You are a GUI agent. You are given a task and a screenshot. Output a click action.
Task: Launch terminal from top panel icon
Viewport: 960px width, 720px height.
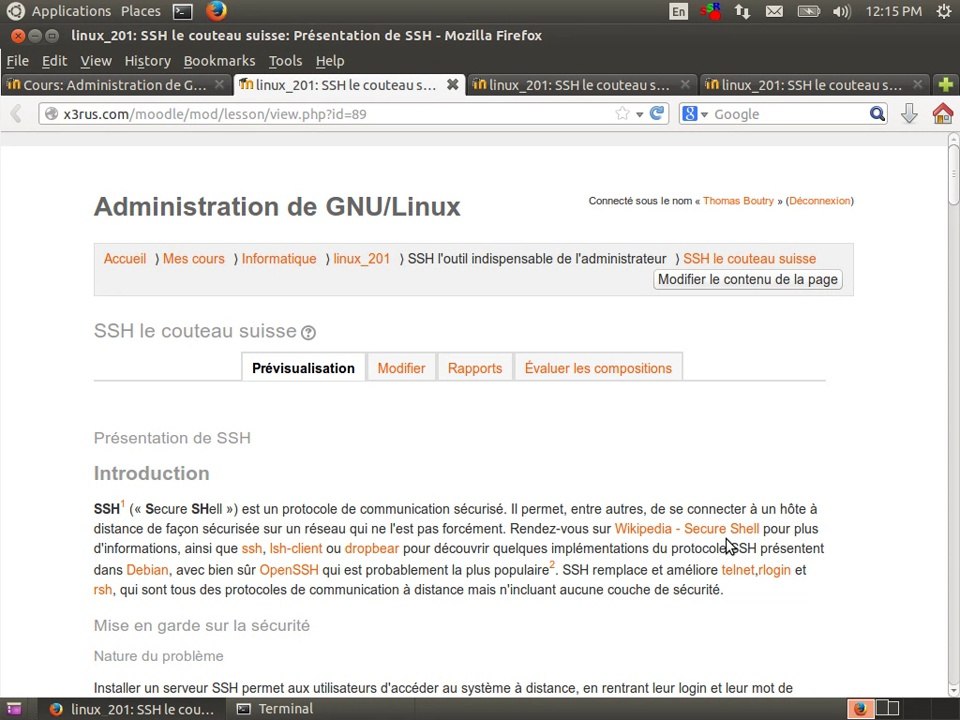pos(182,12)
